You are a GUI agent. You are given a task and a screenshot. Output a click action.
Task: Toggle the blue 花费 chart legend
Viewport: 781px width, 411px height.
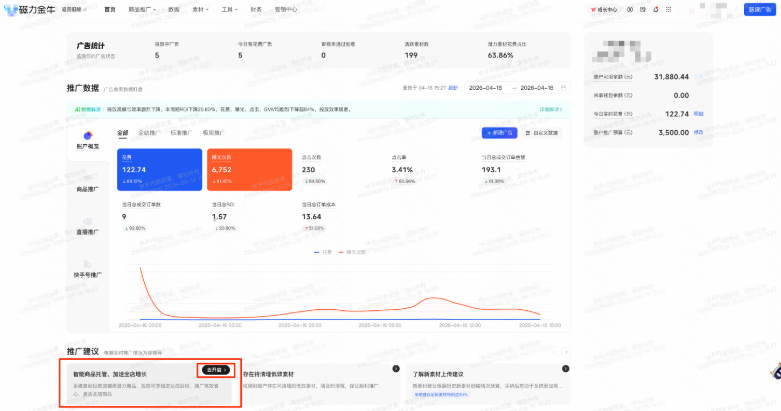(x=323, y=252)
